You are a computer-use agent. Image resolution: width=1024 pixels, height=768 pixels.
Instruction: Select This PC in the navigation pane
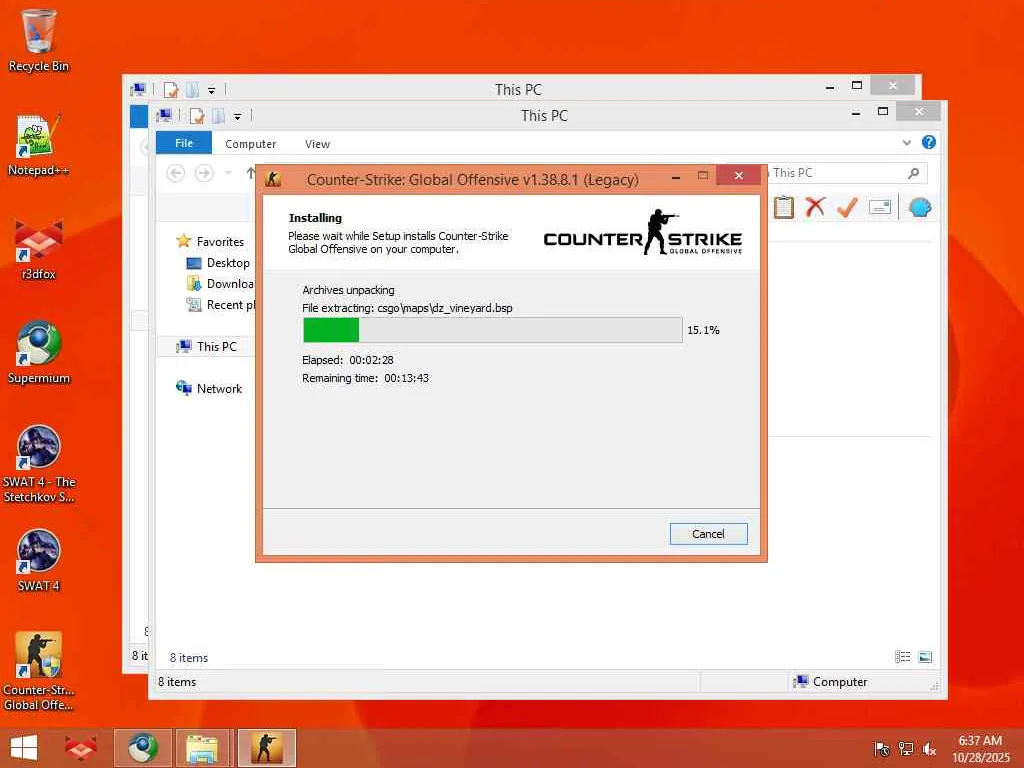coord(206,346)
